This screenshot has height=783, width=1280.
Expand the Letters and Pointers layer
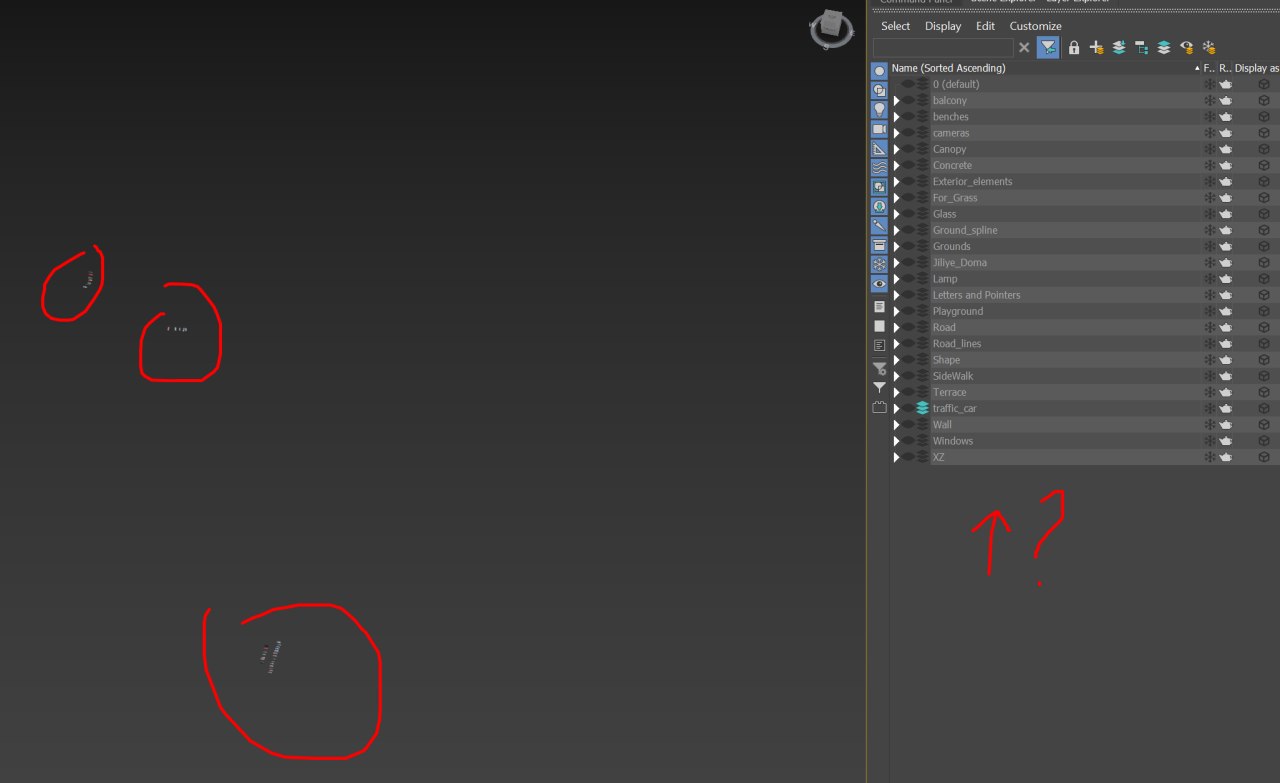[x=896, y=295]
